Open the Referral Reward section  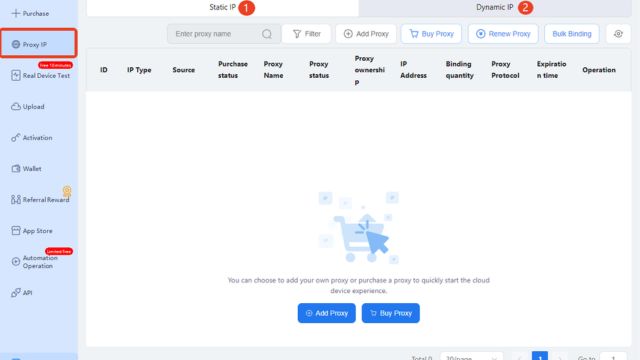coord(40,200)
